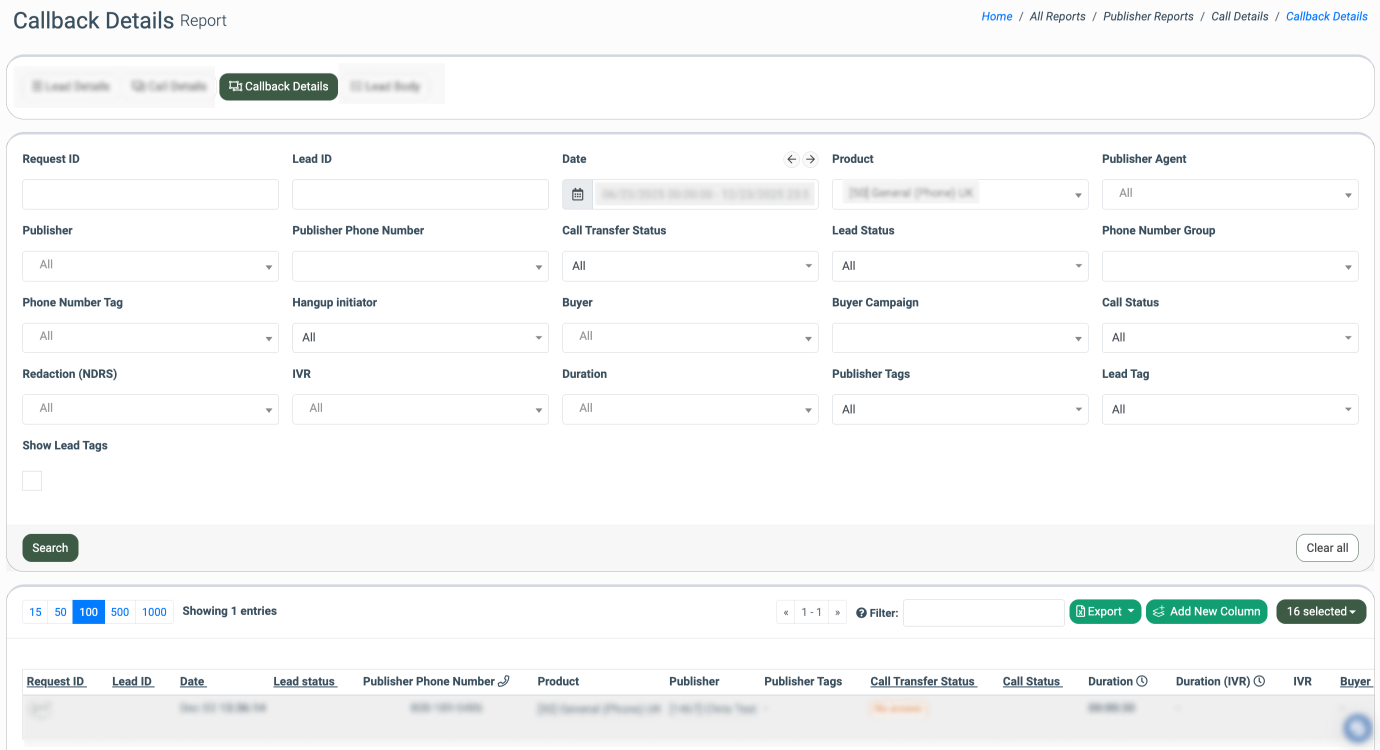The image size is (1380, 750).
Task: Open the 16 selected columns dropdown
Action: tap(1320, 612)
